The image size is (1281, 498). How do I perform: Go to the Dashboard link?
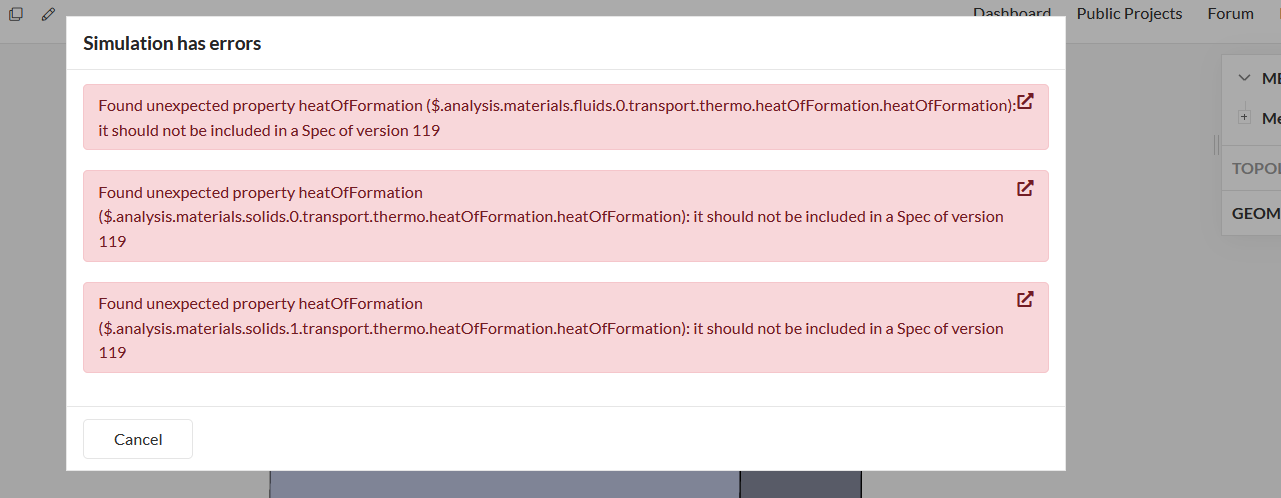pyautogui.click(x=1011, y=13)
